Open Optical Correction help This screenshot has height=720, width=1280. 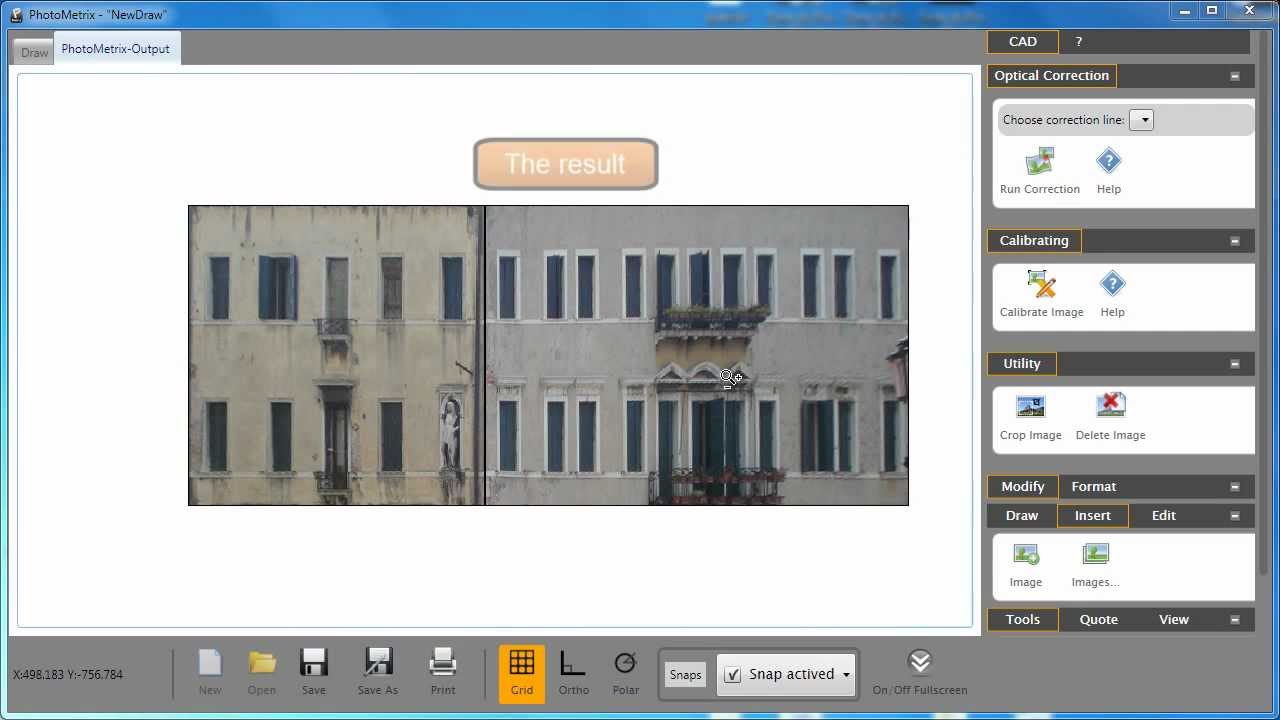(x=1108, y=171)
